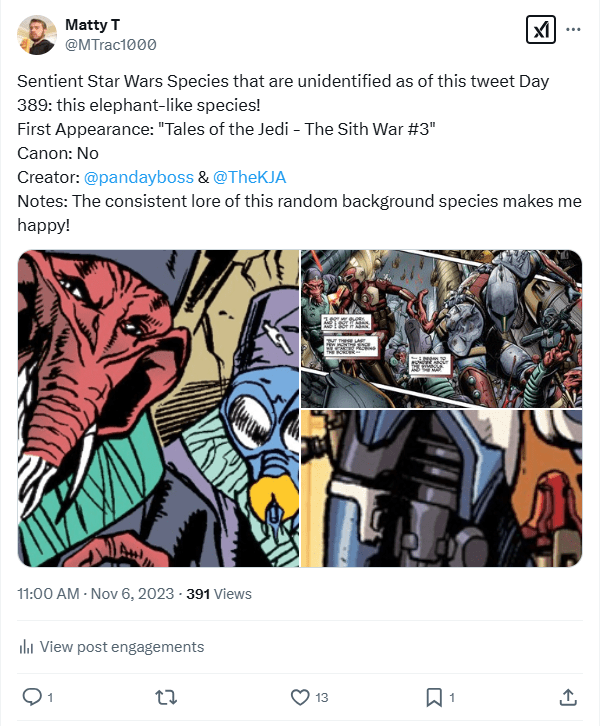Open the bottom-right blurry armor image

pos(441,489)
